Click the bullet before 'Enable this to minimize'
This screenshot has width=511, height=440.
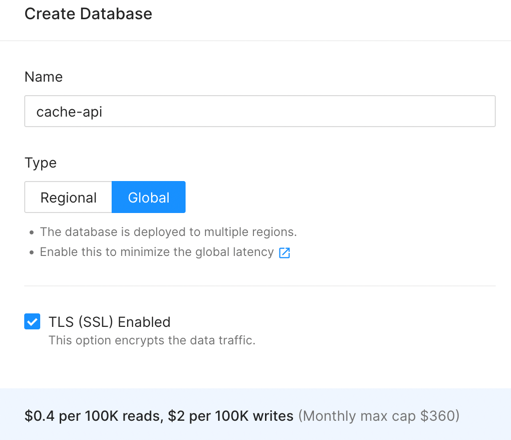coord(32,252)
